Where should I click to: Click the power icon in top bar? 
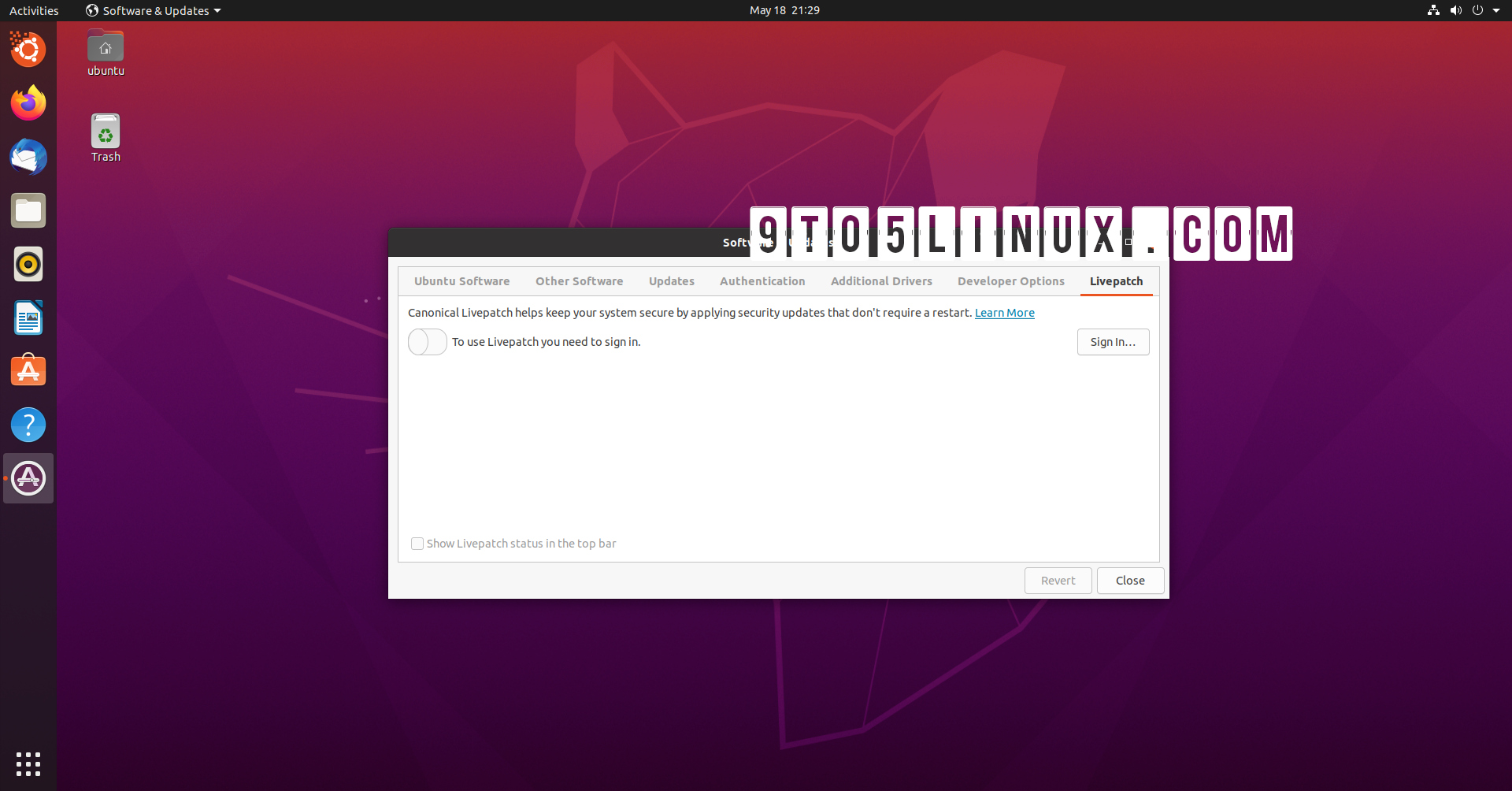click(1477, 10)
